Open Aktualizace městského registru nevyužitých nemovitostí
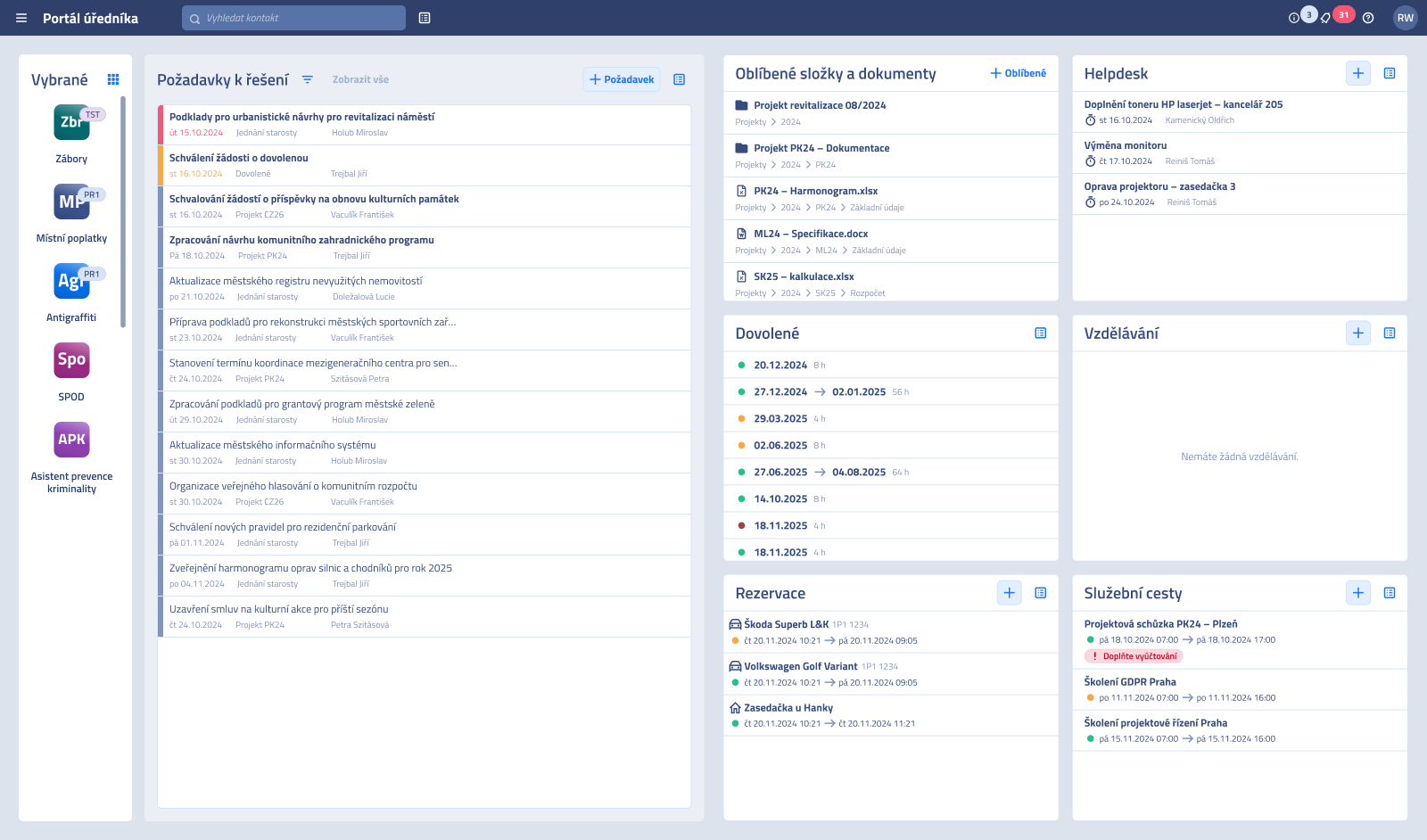Image resolution: width=1427 pixels, height=840 pixels. [x=425, y=289]
